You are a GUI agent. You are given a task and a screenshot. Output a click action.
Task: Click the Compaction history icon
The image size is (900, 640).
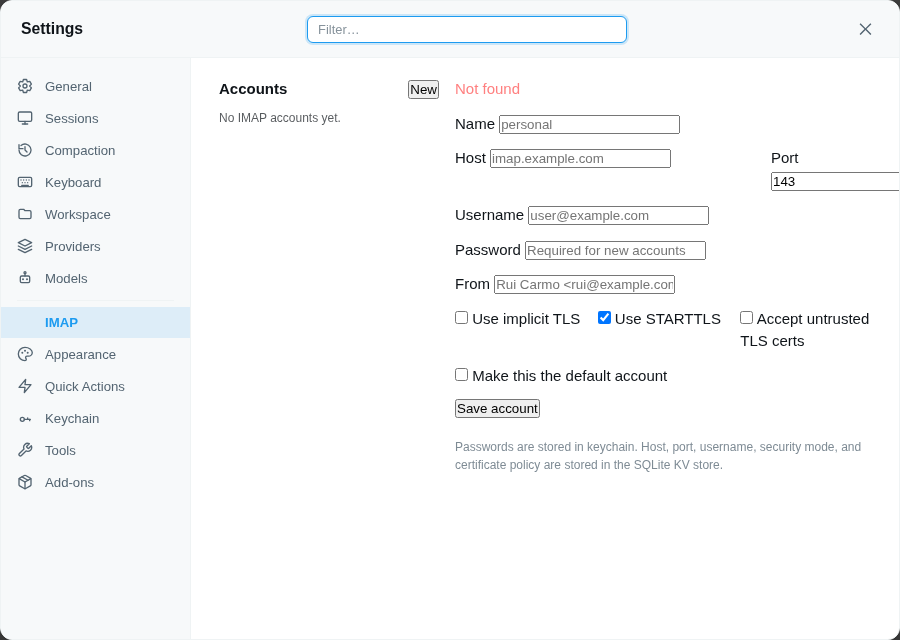pyautogui.click(x=25, y=150)
